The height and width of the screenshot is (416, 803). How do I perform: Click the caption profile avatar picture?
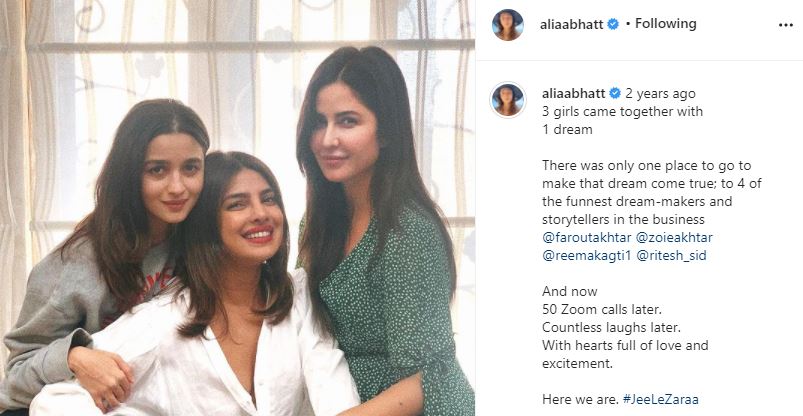pos(508,99)
